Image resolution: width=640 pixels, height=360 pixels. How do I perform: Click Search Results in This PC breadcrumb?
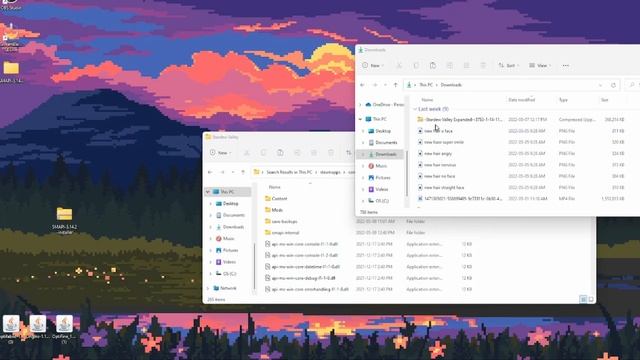coord(289,172)
